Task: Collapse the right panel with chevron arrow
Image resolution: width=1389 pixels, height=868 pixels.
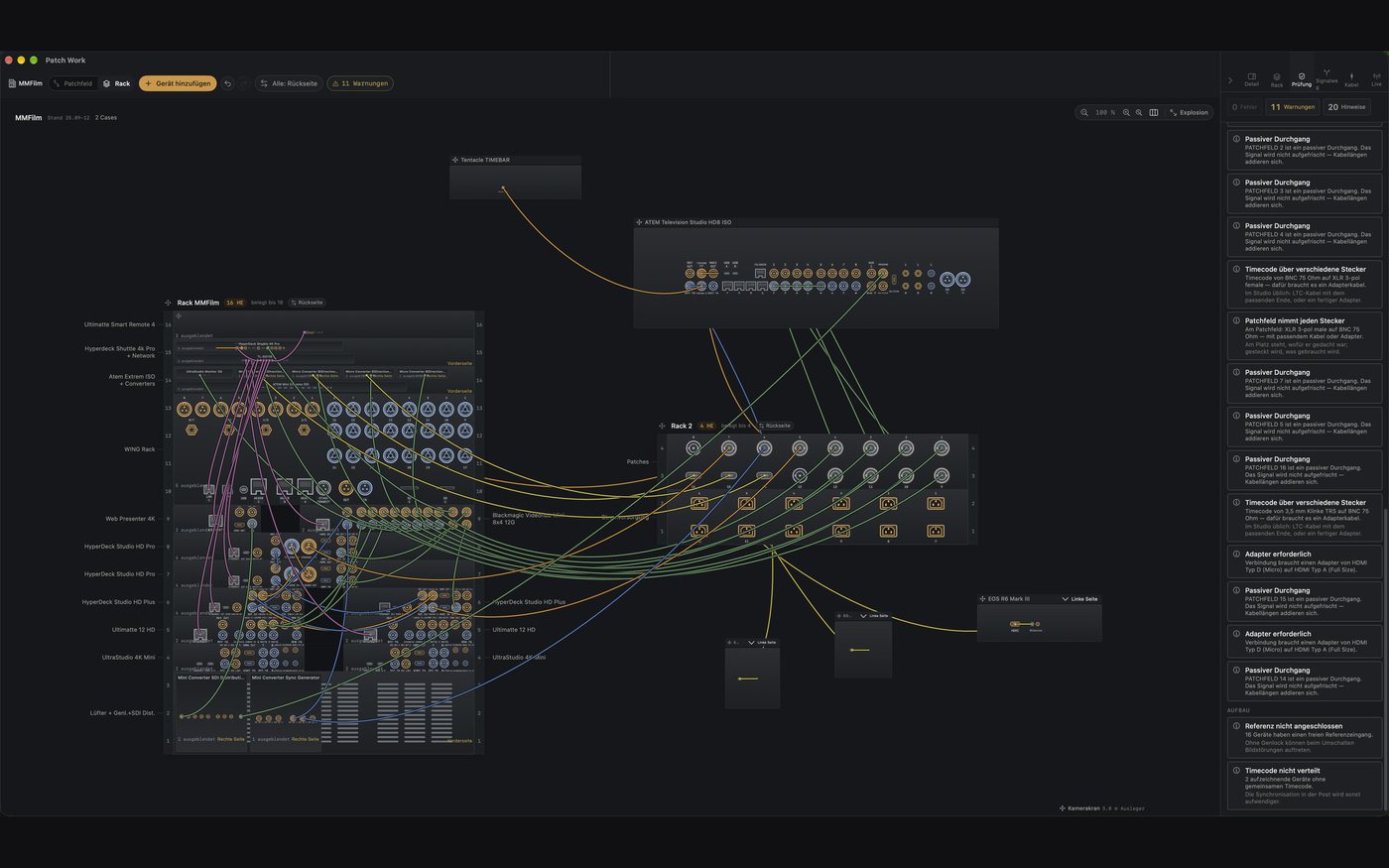Action: click(1230, 80)
